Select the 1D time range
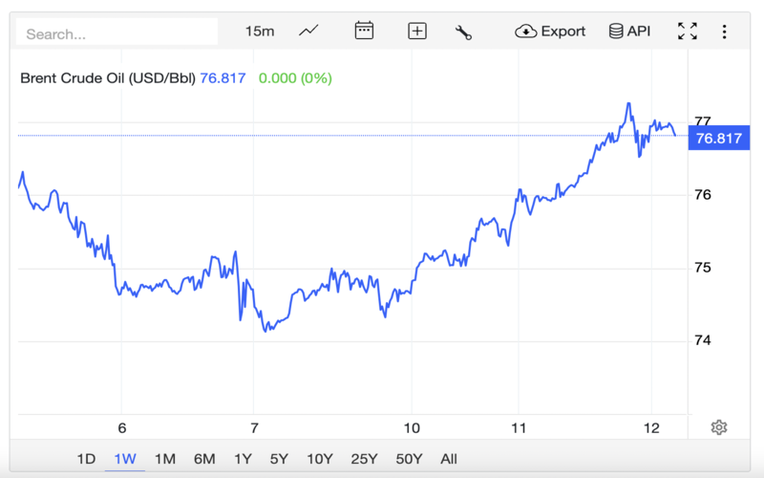The image size is (764, 478). pyautogui.click(x=86, y=459)
